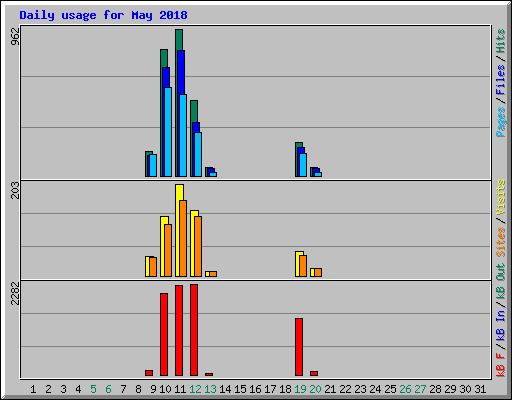The image size is (512, 400).
Task: Click green day label 20 on x-axis
Action: click(315, 389)
